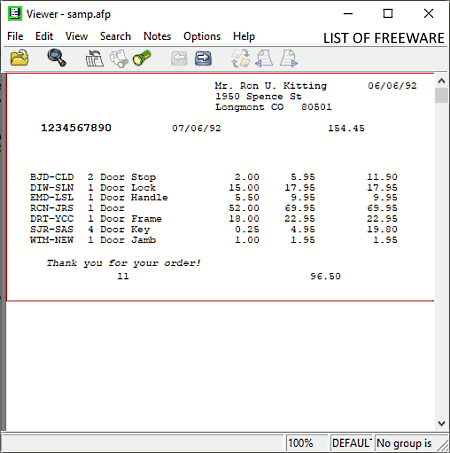Click the amount 154.45
The height and width of the screenshot is (453, 450).
346,128
